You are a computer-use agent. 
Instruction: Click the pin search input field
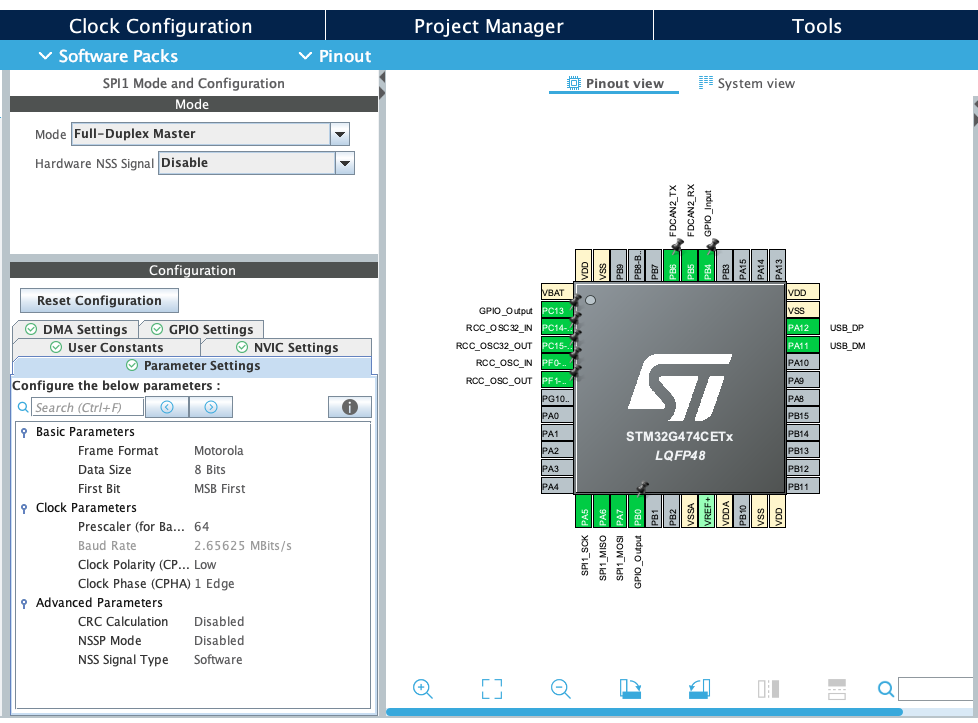[937, 689]
